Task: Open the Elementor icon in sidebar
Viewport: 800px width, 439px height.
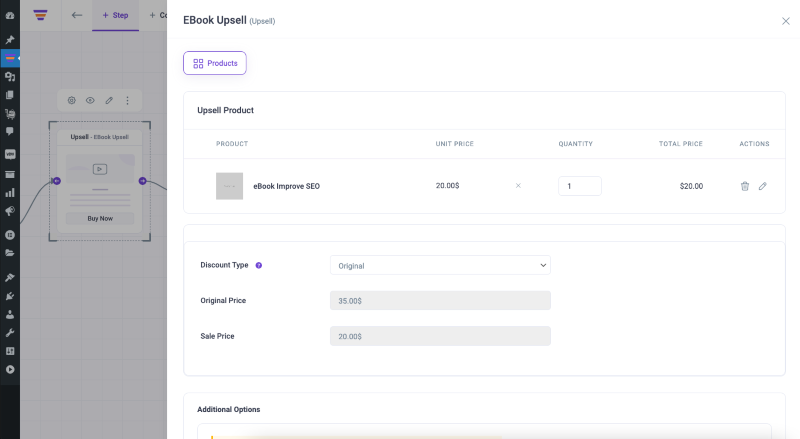Action: click(10, 235)
